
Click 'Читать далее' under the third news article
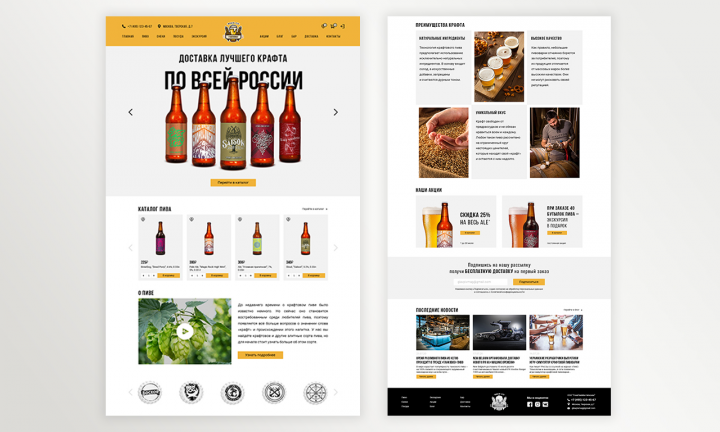[539, 376]
